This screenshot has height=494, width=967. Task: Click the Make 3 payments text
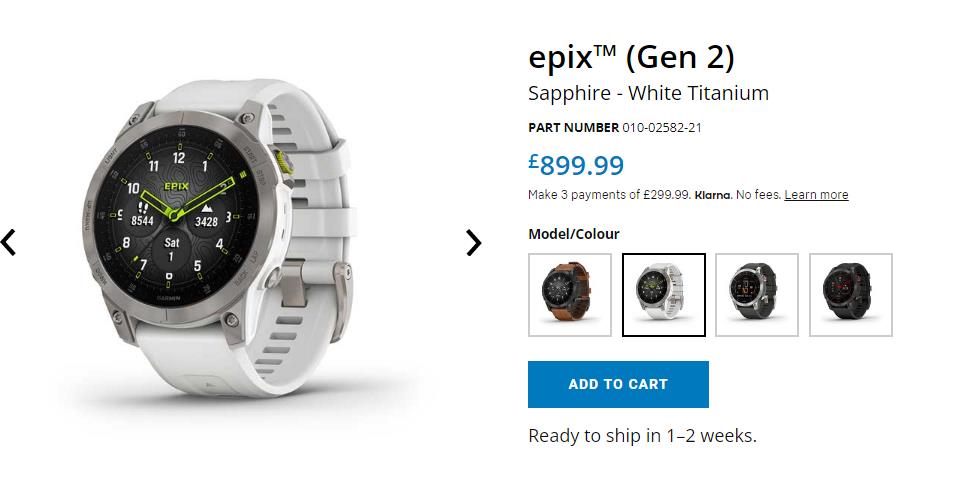tap(608, 195)
